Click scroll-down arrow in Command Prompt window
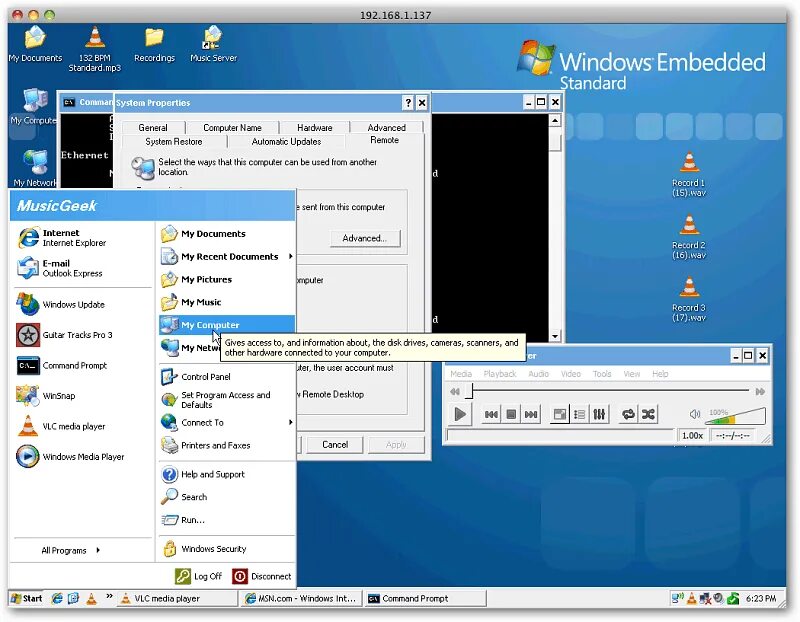 (x=555, y=336)
